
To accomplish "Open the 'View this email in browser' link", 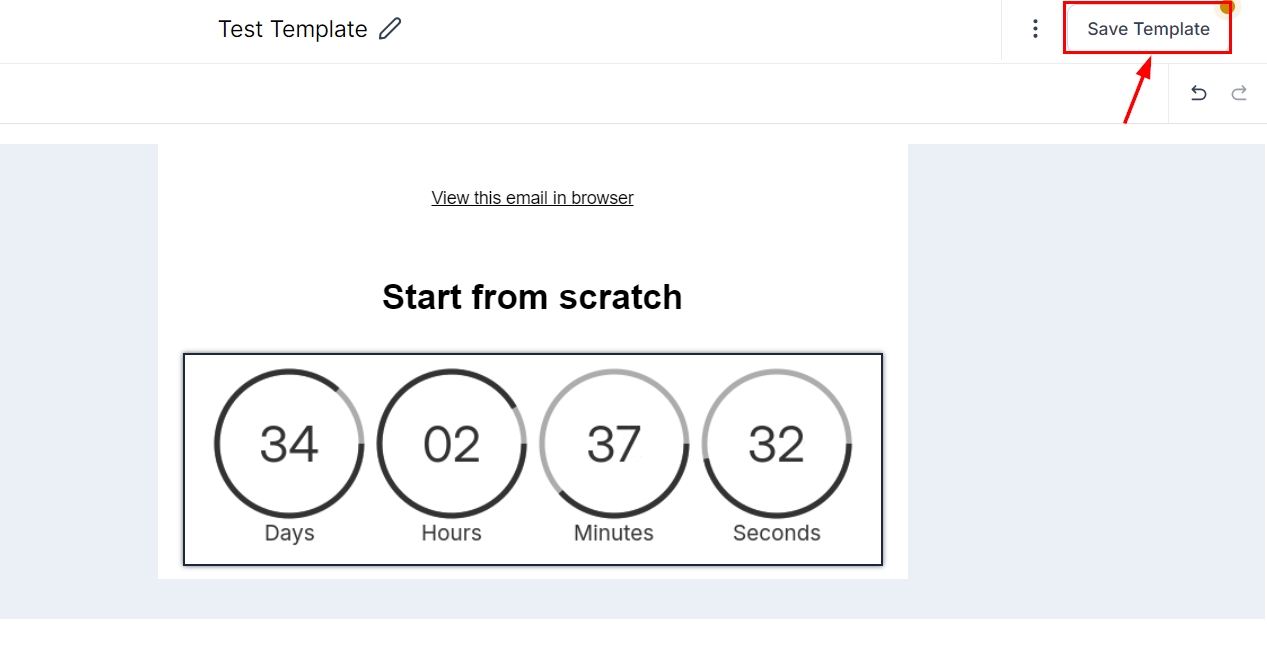I will (x=532, y=198).
